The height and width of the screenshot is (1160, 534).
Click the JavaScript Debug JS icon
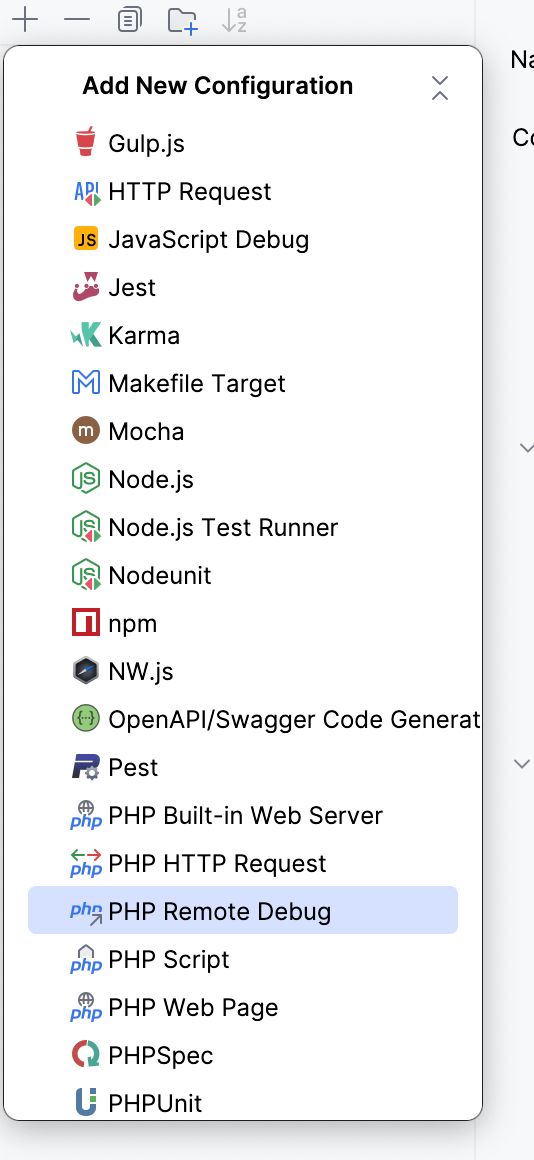[x=86, y=239]
